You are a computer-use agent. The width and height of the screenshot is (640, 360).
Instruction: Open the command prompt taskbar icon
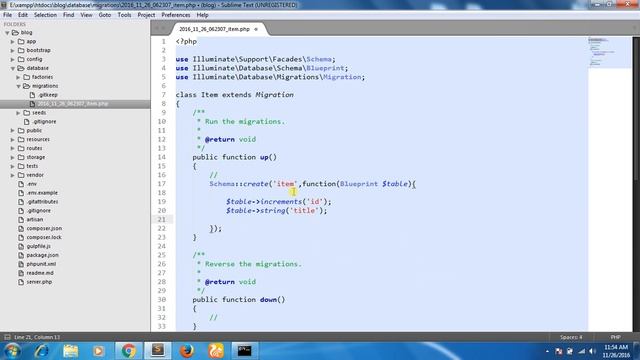(244, 351)
